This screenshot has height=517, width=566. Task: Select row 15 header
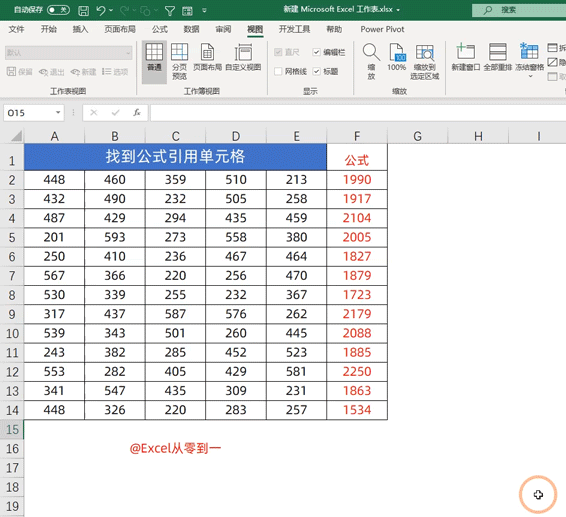tap(12, 429)
